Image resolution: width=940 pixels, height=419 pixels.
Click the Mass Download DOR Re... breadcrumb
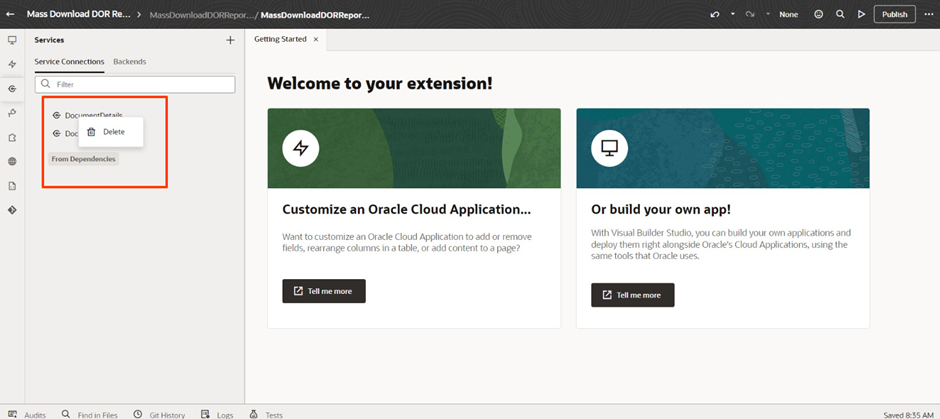pyautogui.click(x=79, y=14)
